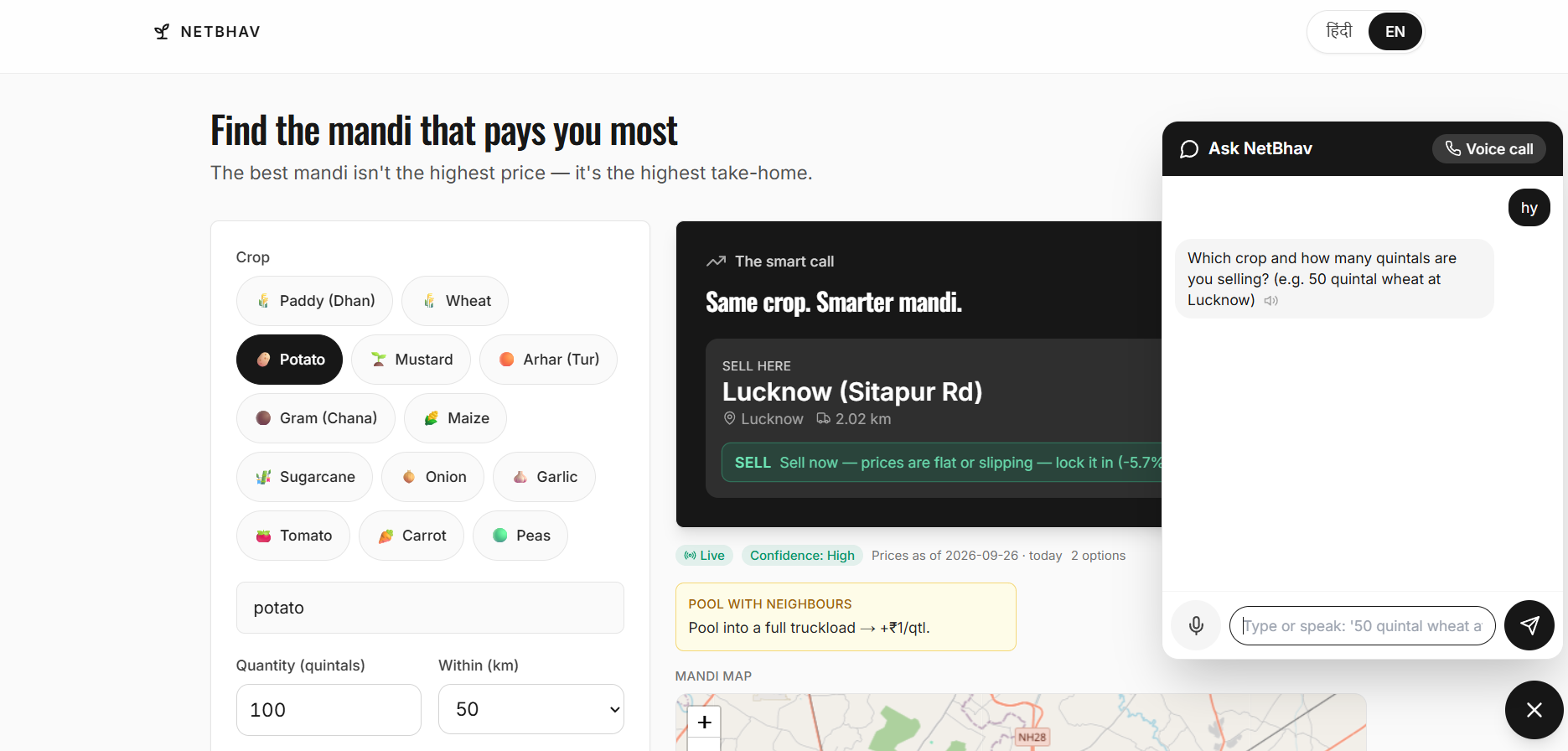Select the Potato crop chip
The width and height of the screenshot is (1568, 751).
pos(289,360)
